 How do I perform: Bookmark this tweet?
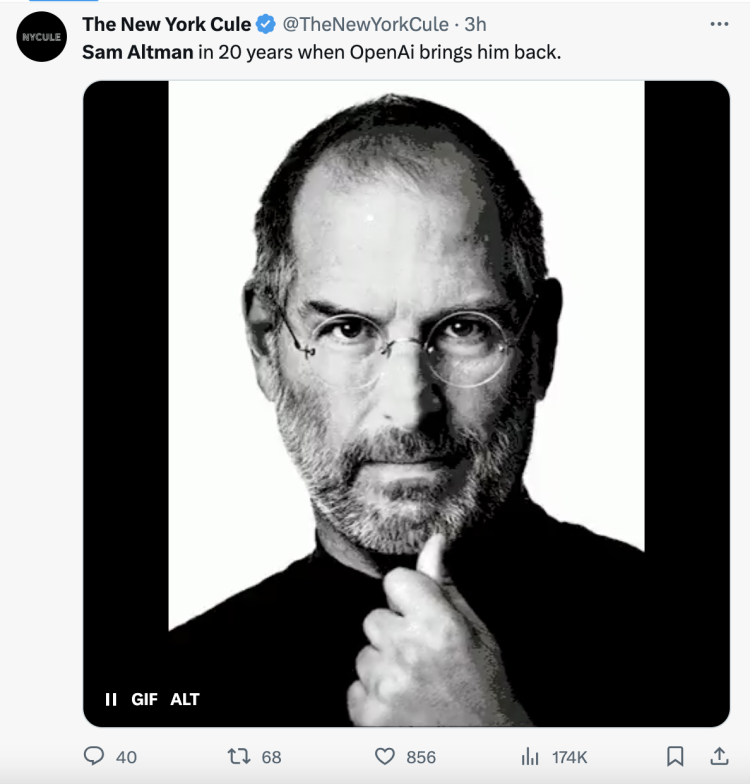(676, 756)
